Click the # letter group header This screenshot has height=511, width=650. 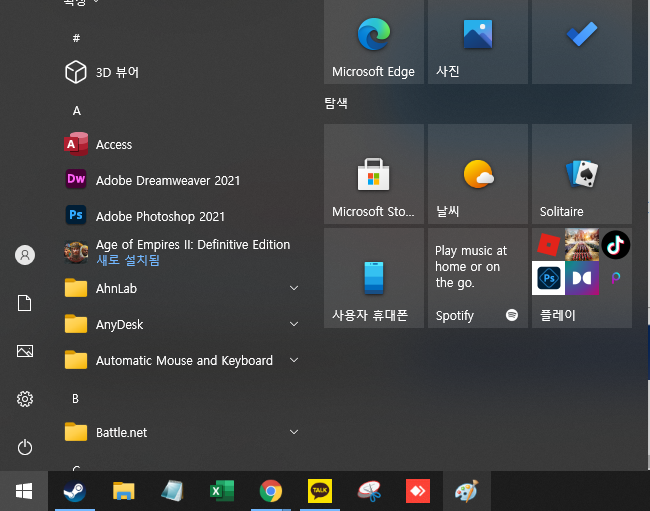(x=76, y=38)
